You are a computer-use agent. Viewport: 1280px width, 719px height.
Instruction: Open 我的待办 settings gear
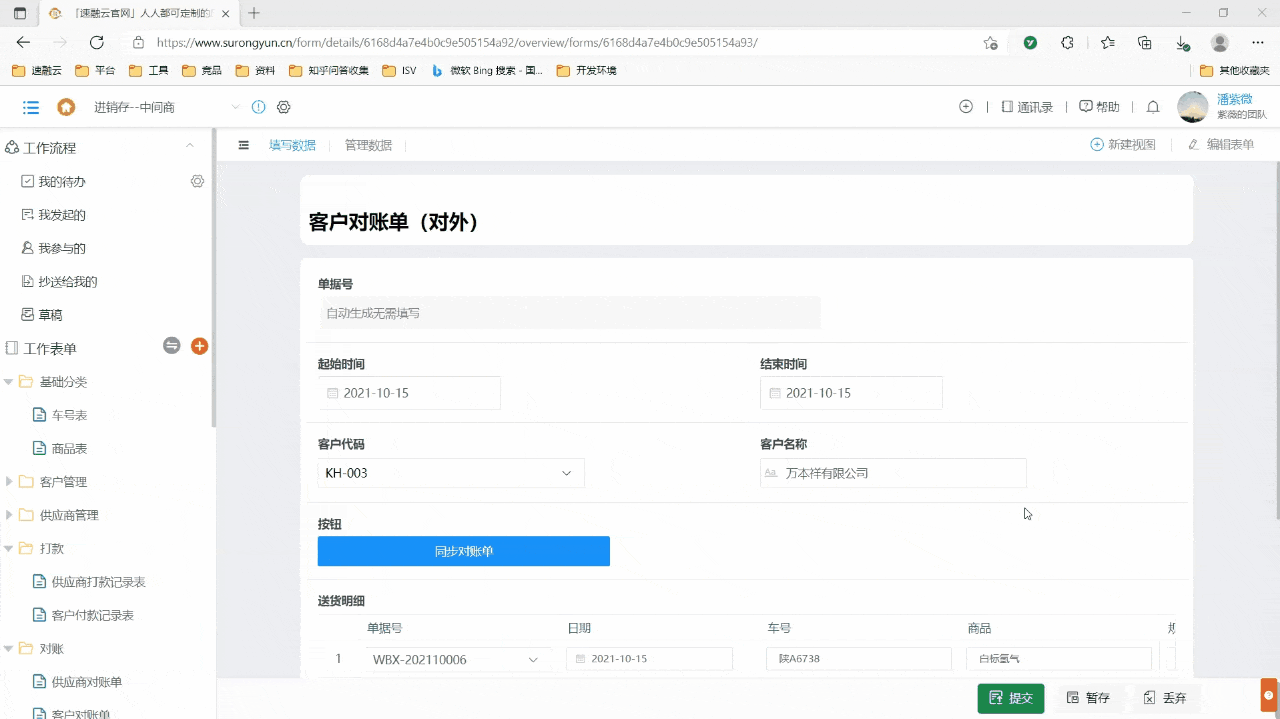coord(197,181)
